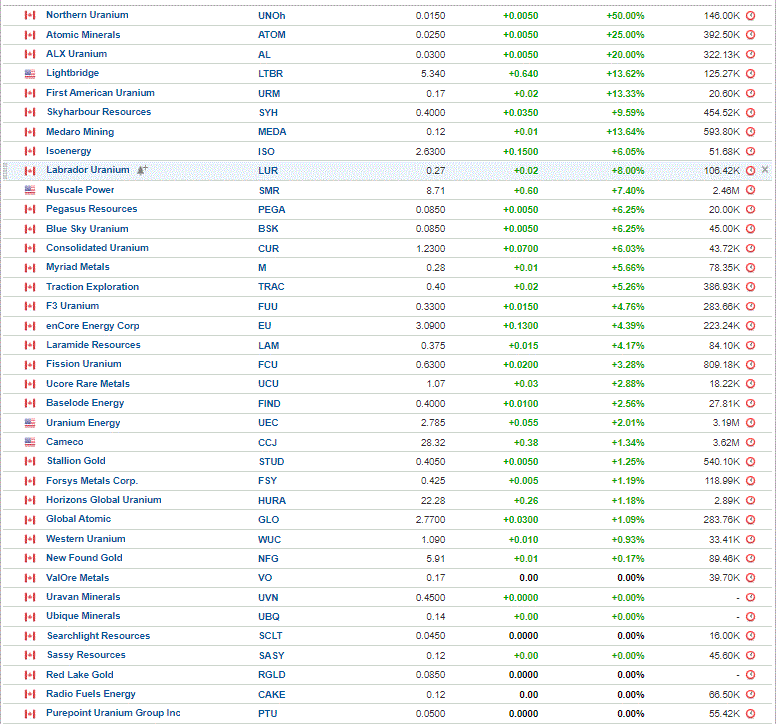780x726 pixels.
Task: Open the F3 Uranium link
Action: coord(73,306)
